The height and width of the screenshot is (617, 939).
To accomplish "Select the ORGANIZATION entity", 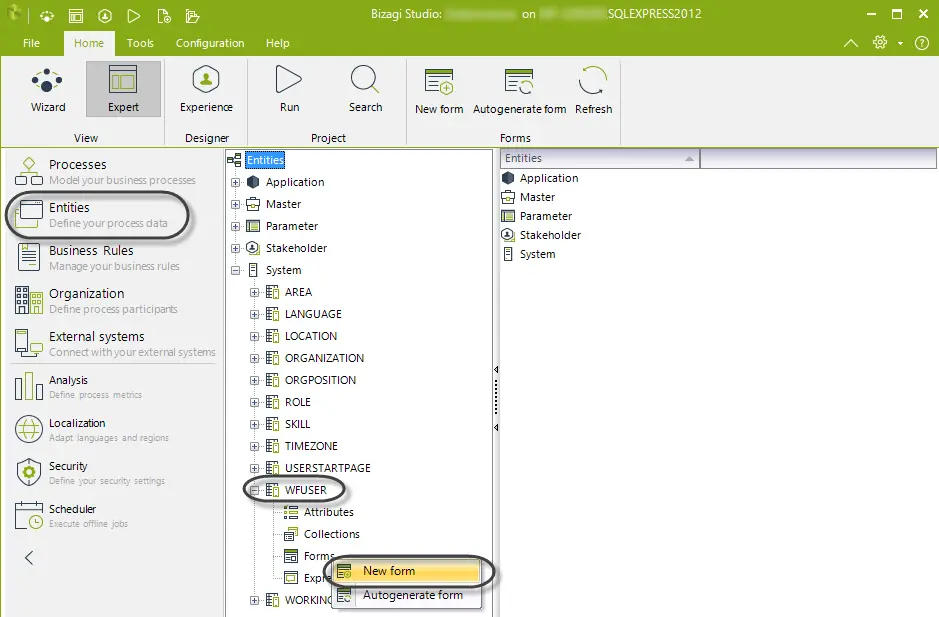I will (x=324, y=358).
